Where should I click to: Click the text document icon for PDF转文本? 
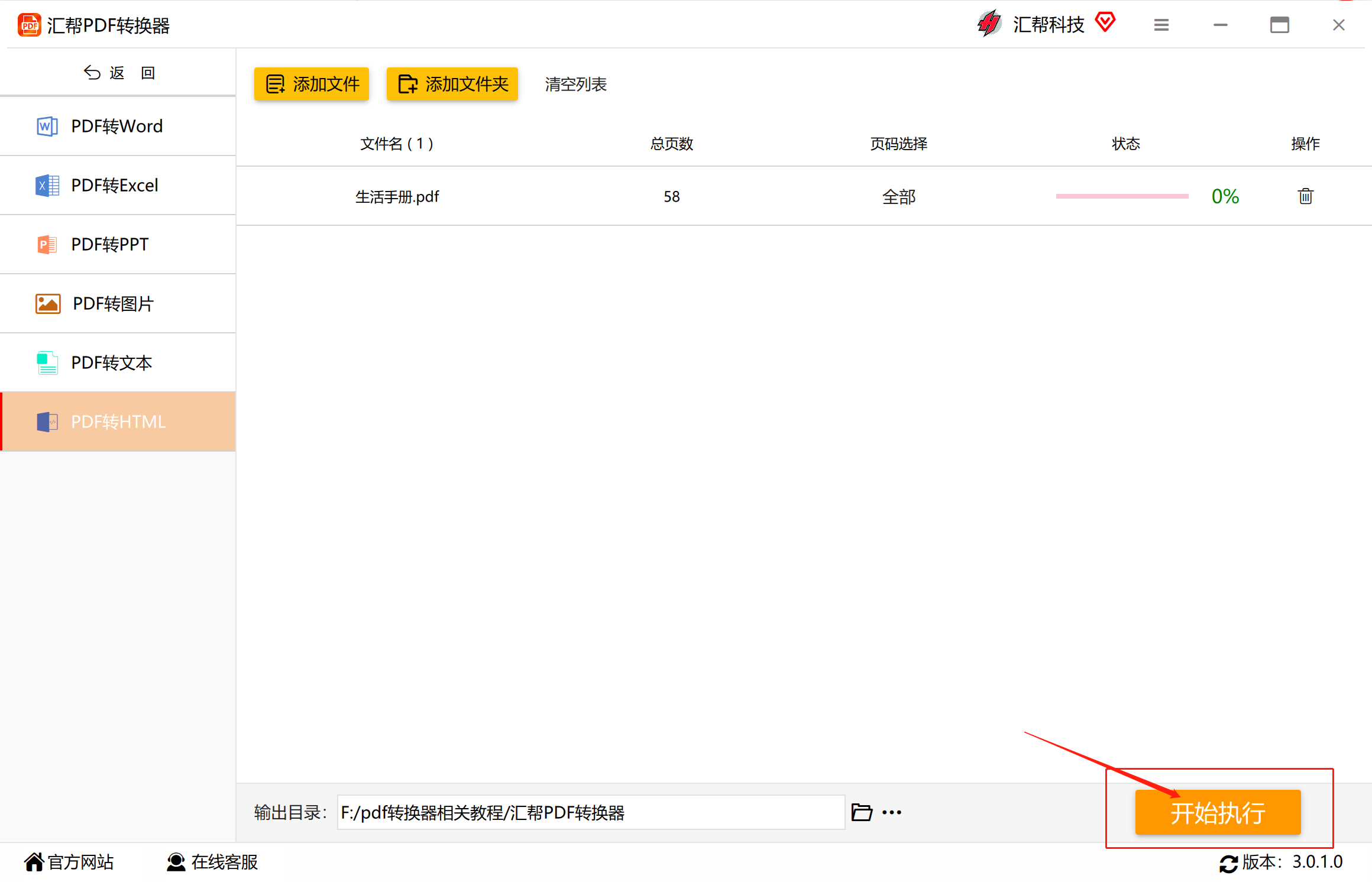pyautogui.click(x=47, y=362)
